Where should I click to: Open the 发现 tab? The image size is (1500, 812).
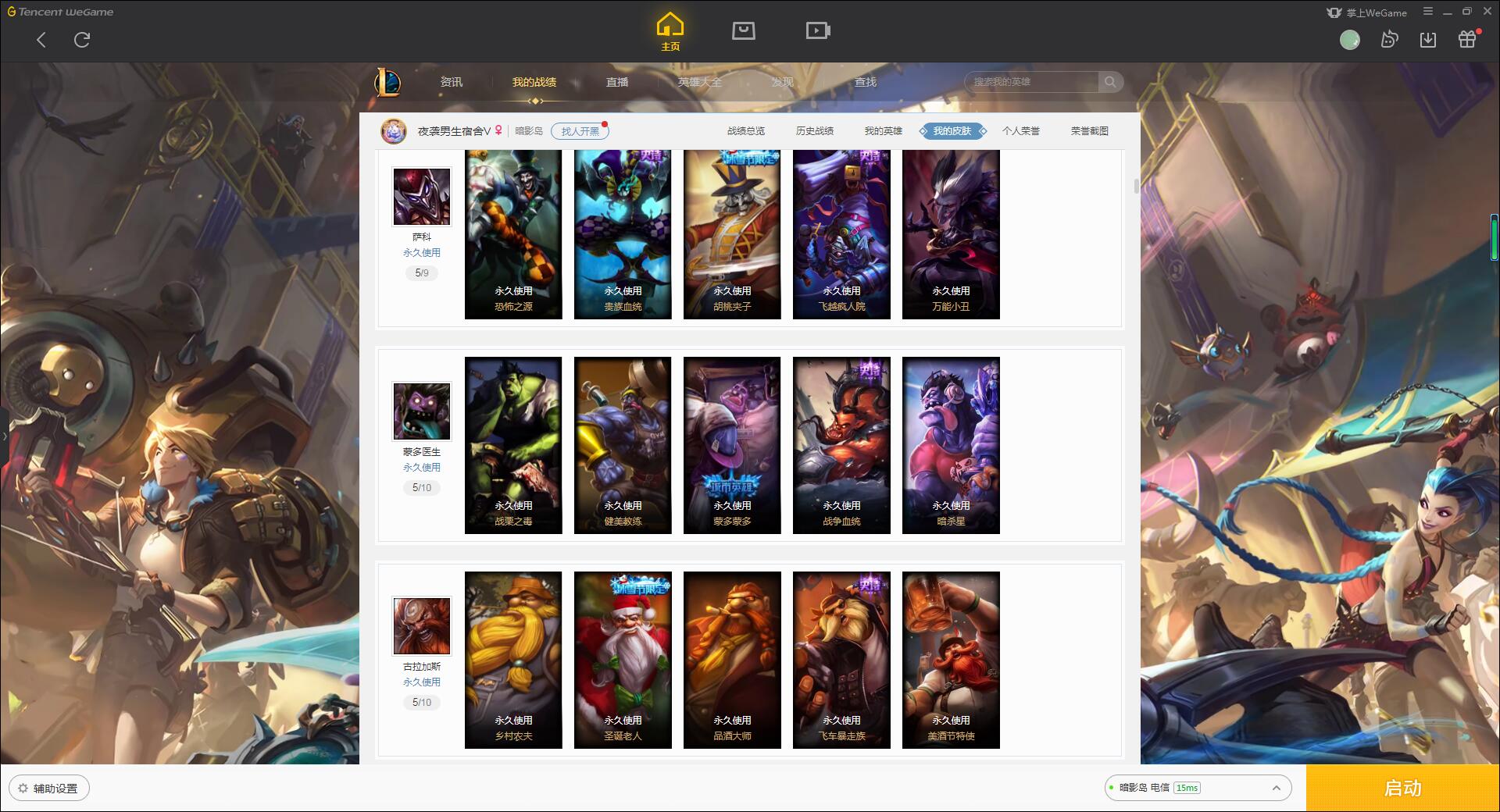pos(783,82)
